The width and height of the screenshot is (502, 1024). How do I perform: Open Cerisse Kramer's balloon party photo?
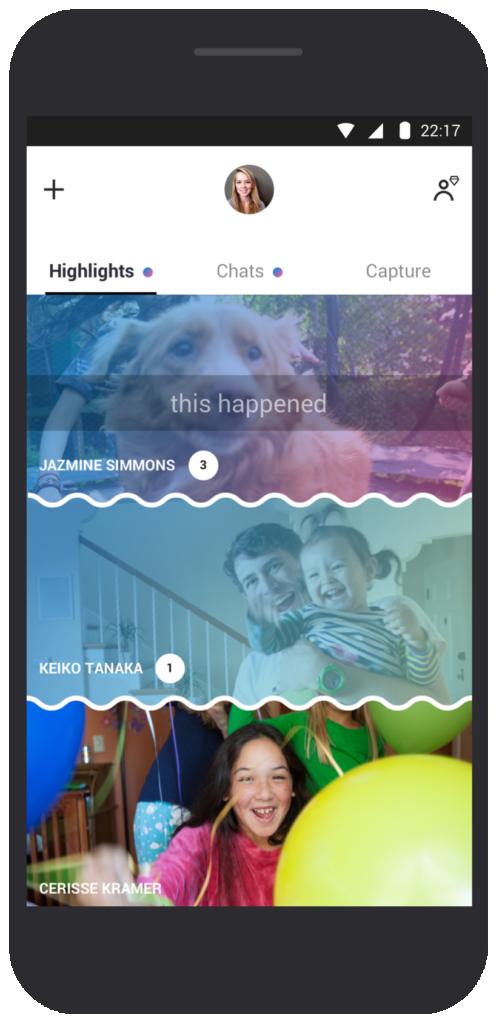[x=249, y=805]
